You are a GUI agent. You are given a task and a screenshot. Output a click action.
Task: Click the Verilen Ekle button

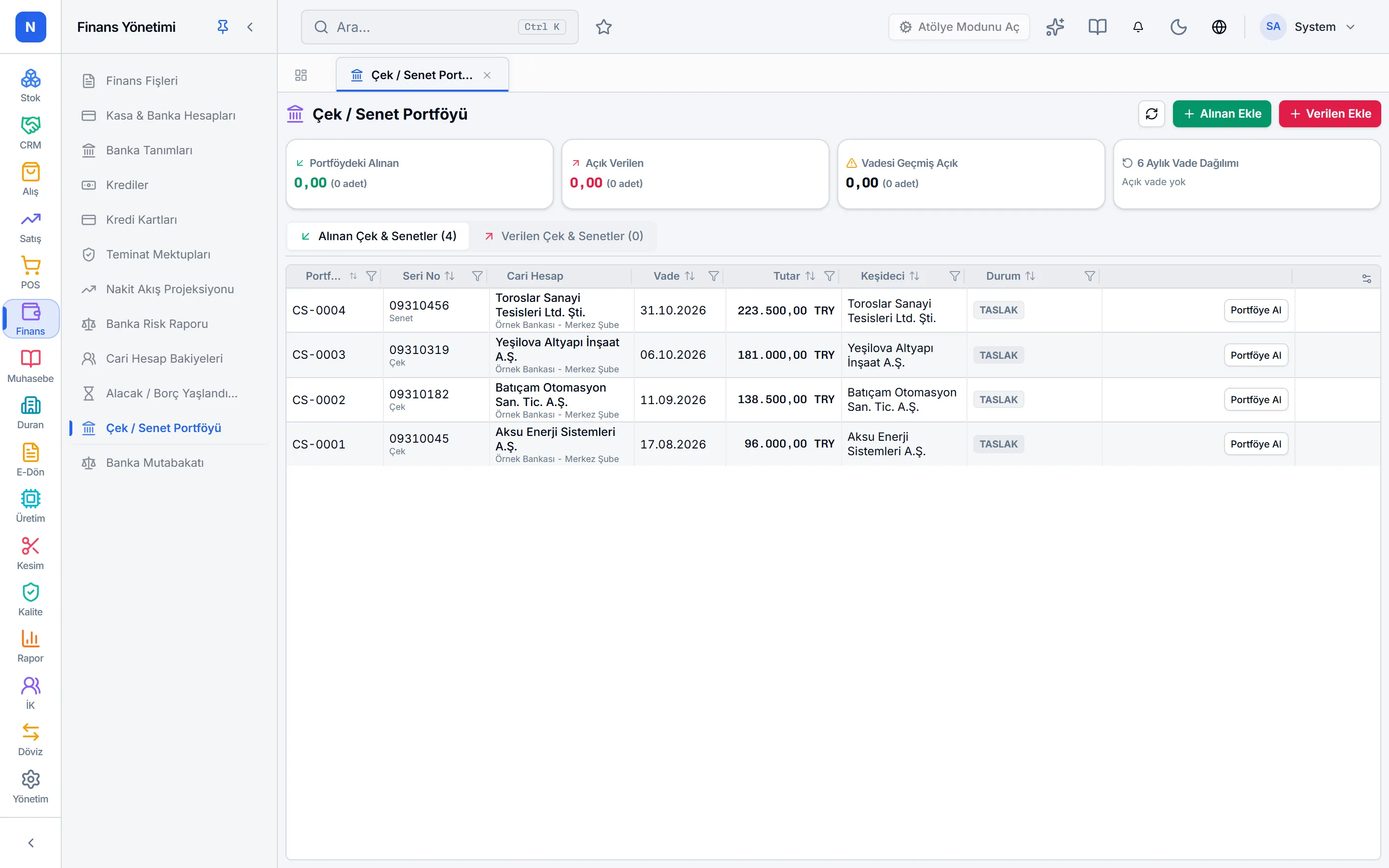click(1329, 114)
